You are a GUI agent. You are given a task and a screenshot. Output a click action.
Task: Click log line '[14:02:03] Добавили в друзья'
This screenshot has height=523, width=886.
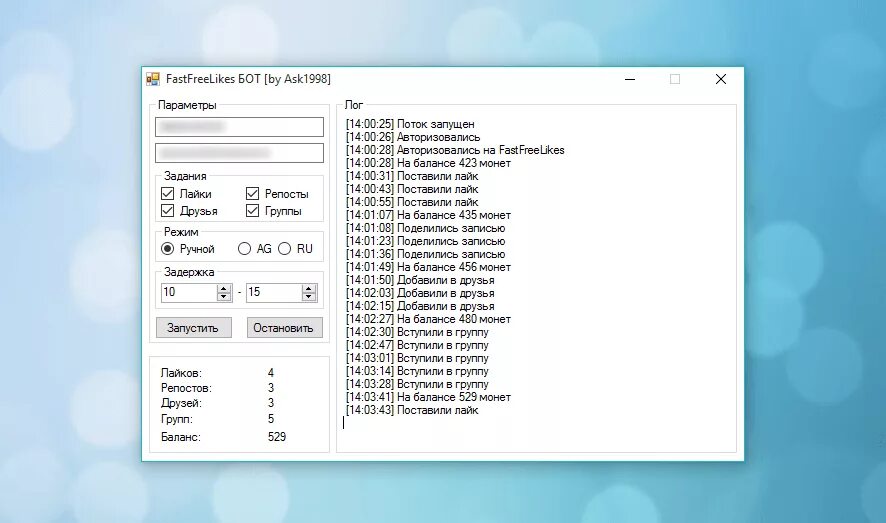pyautogui.click(x=420, y=293)
